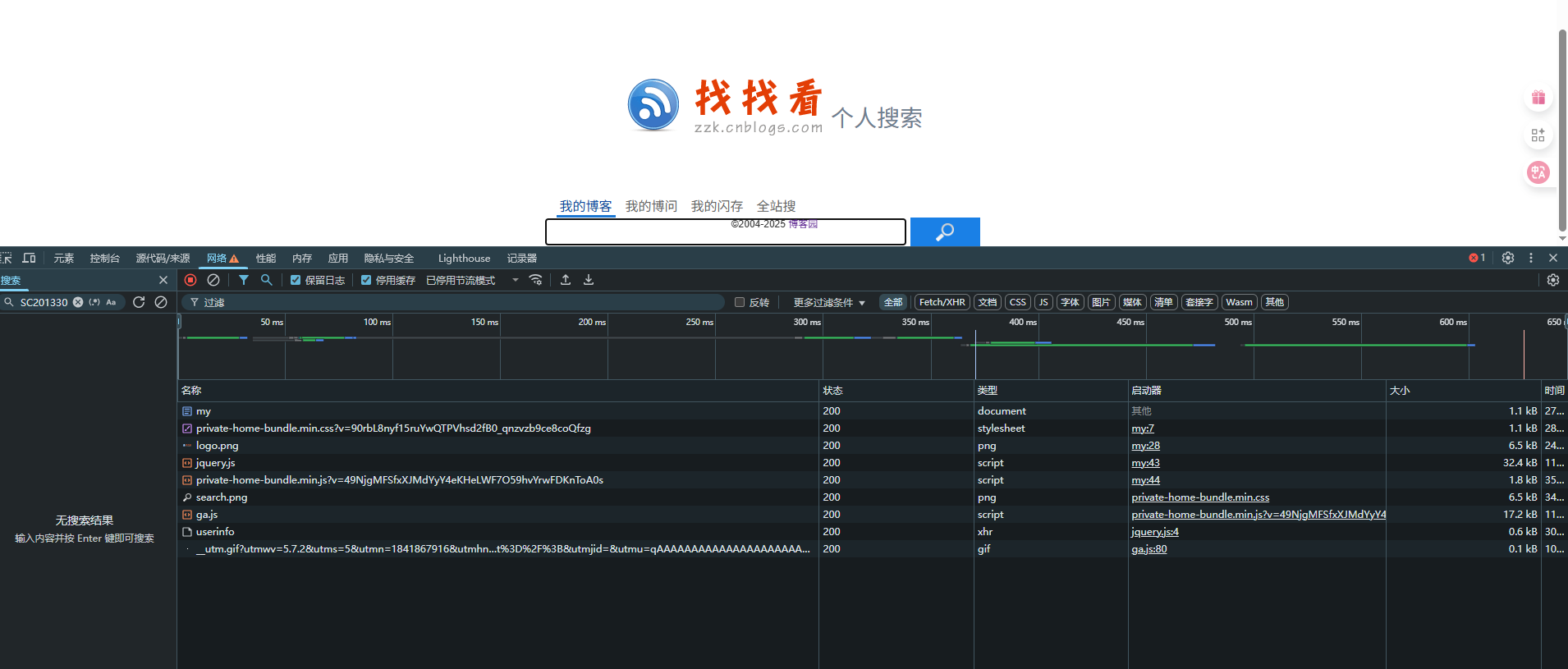Open my:7 initiator link

coord(1143,428)
